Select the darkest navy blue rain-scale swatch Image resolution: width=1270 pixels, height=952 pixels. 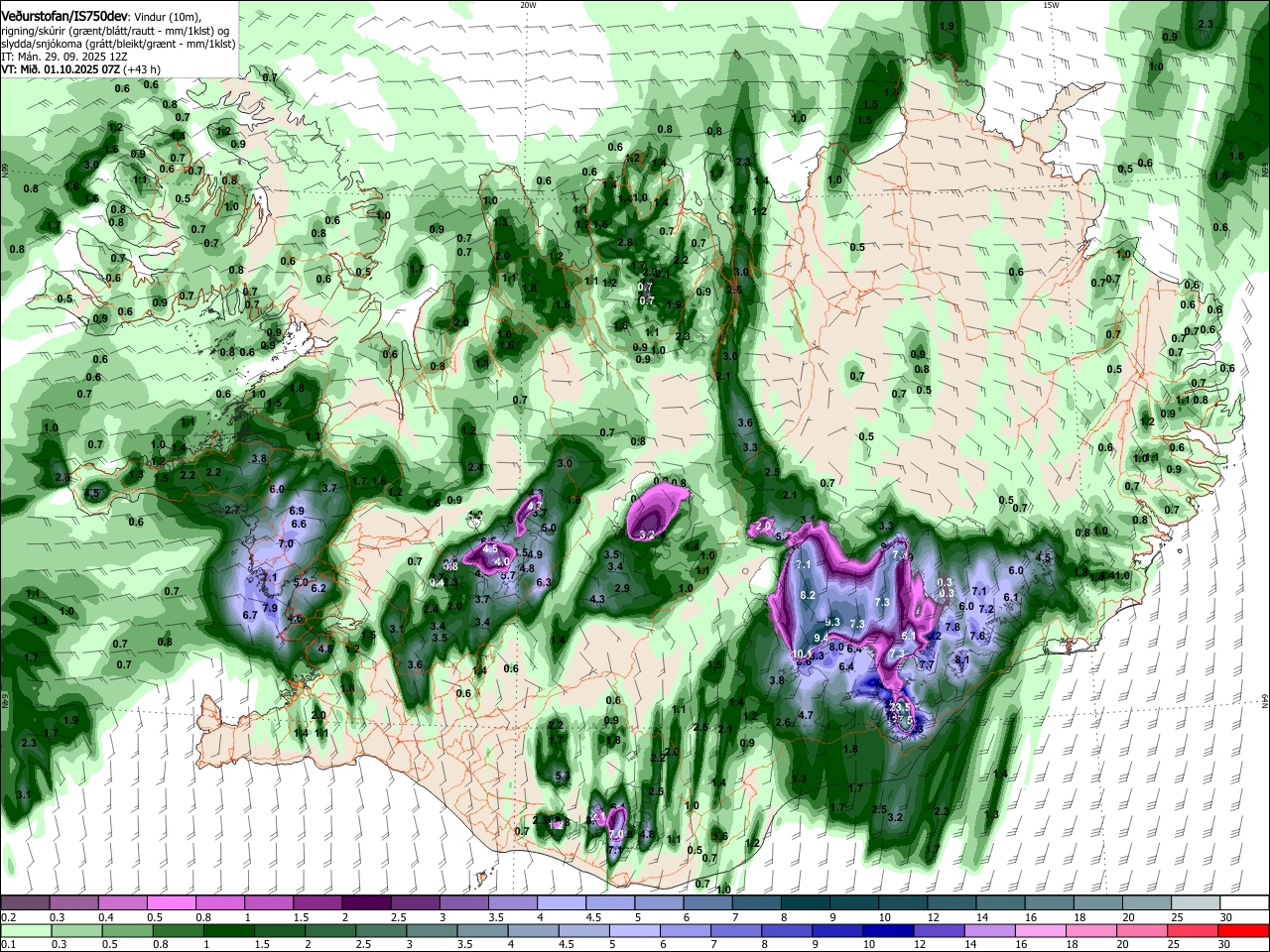coord(886,931)
